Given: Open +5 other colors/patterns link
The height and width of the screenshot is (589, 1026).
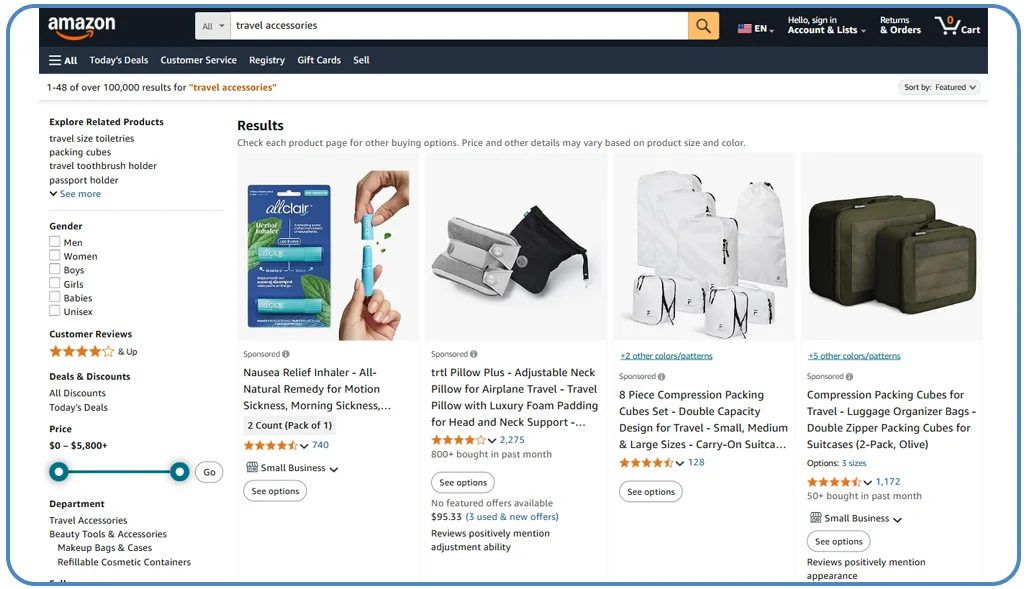Looking at the screenshot, I should pos(854,356).
